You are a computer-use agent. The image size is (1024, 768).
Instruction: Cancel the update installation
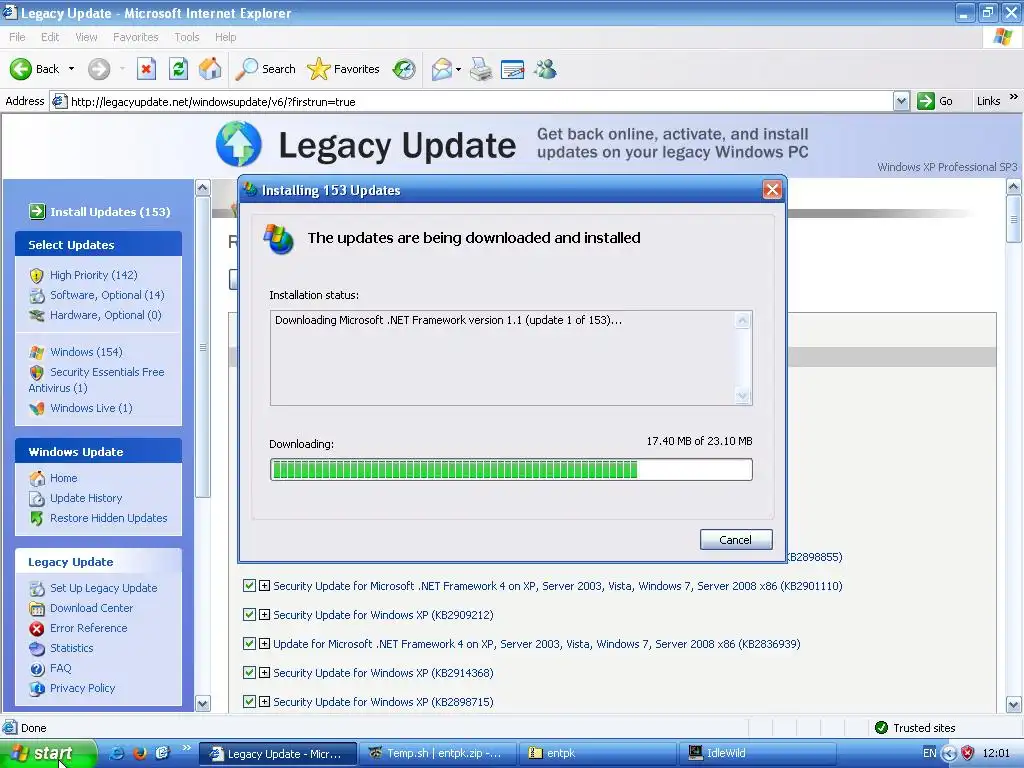click(736, 539)
